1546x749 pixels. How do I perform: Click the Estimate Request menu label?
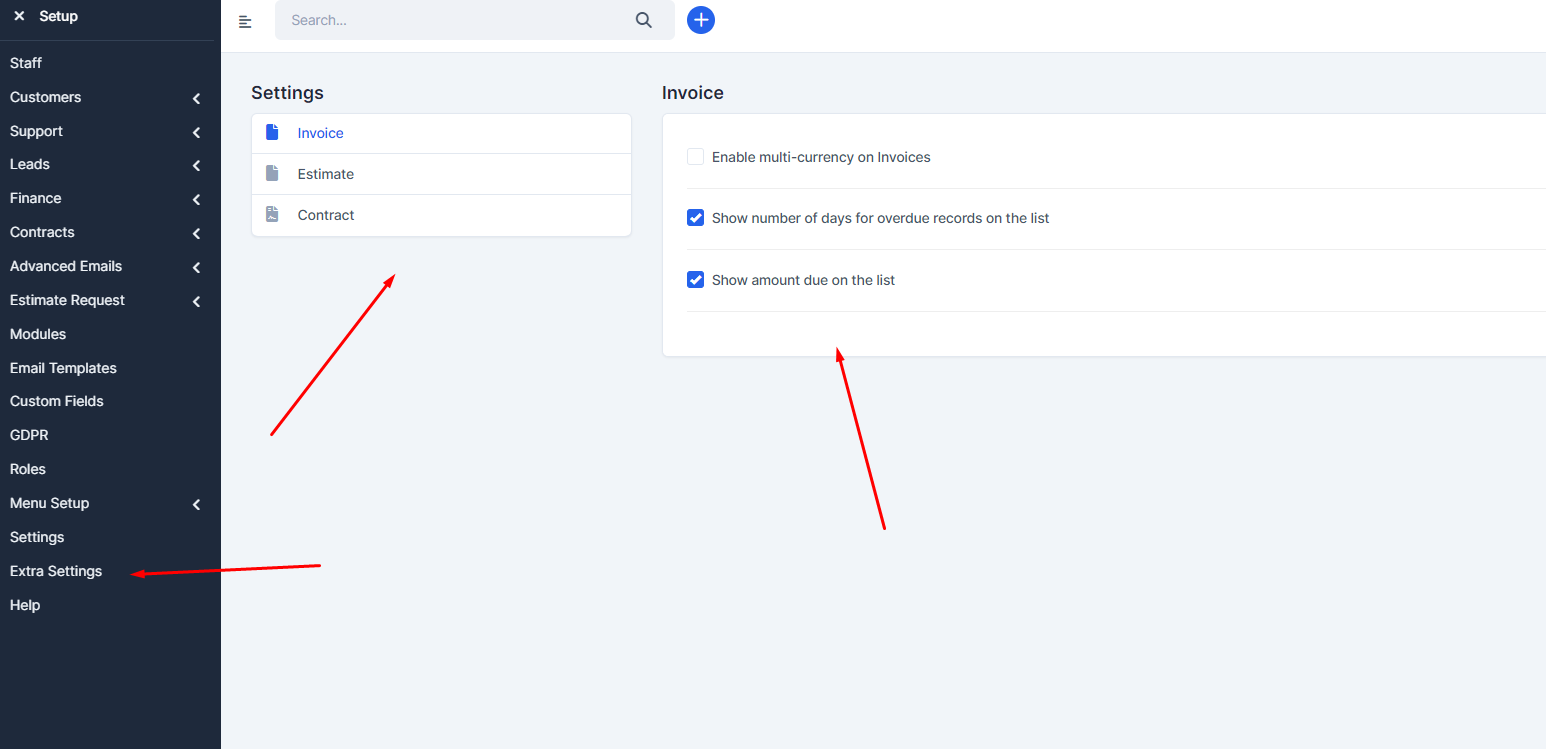[67, 300]
